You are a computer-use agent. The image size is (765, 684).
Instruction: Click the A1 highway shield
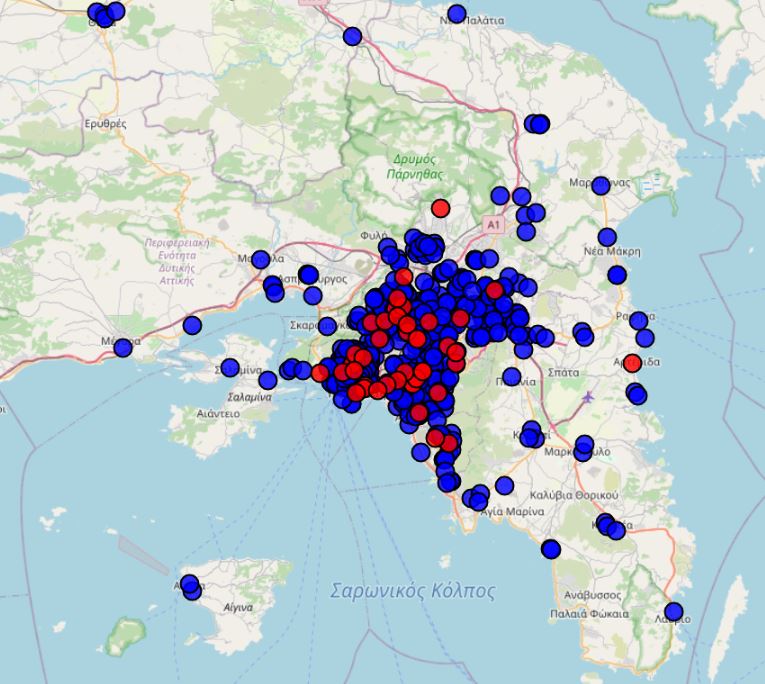492,226
